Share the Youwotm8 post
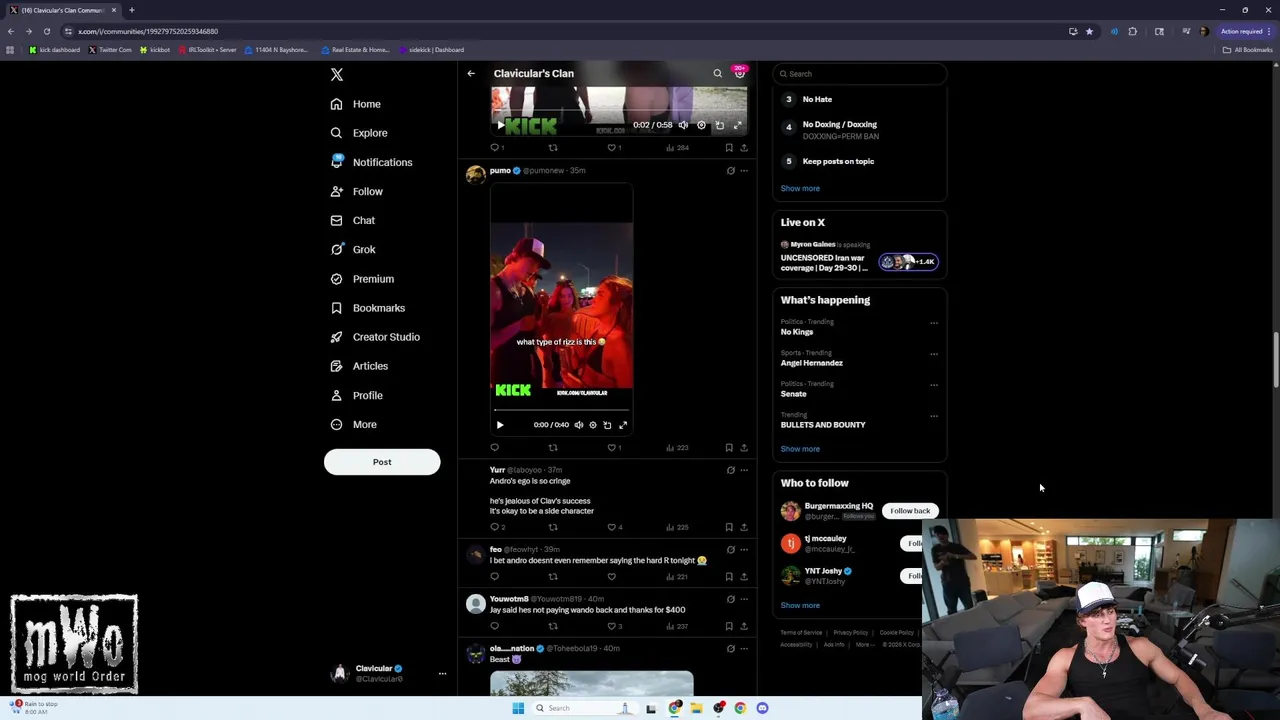This screenshot has height=720, width=1280. (744, 626)
